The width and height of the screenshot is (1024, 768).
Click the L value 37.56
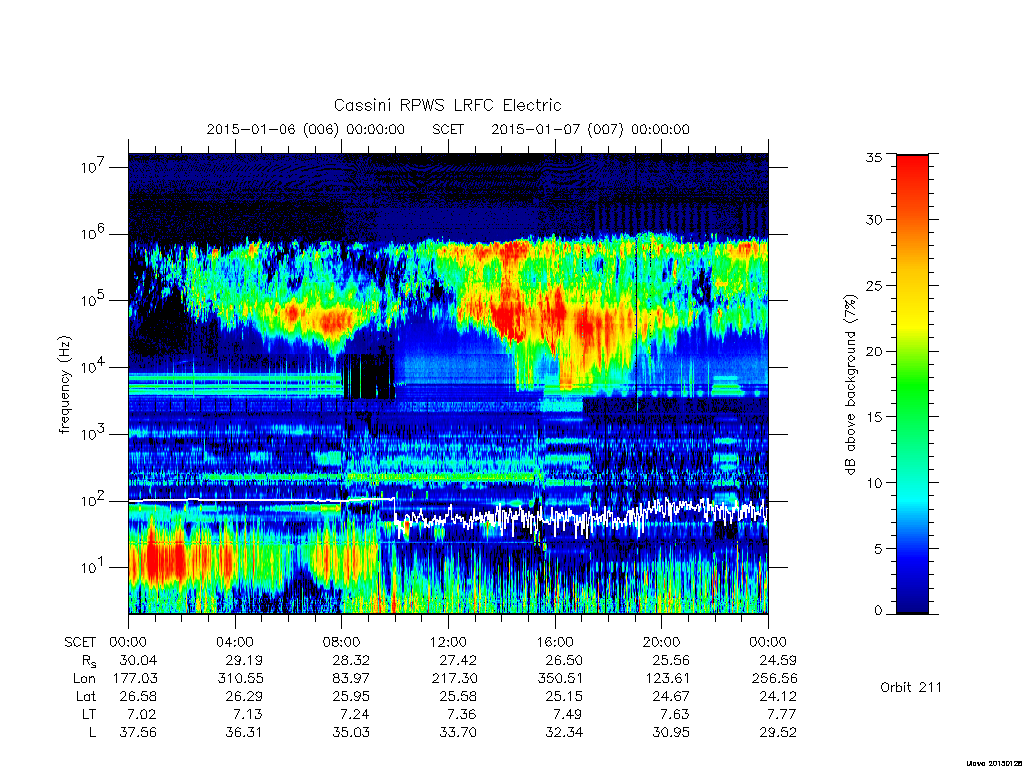tap(138, 733)
